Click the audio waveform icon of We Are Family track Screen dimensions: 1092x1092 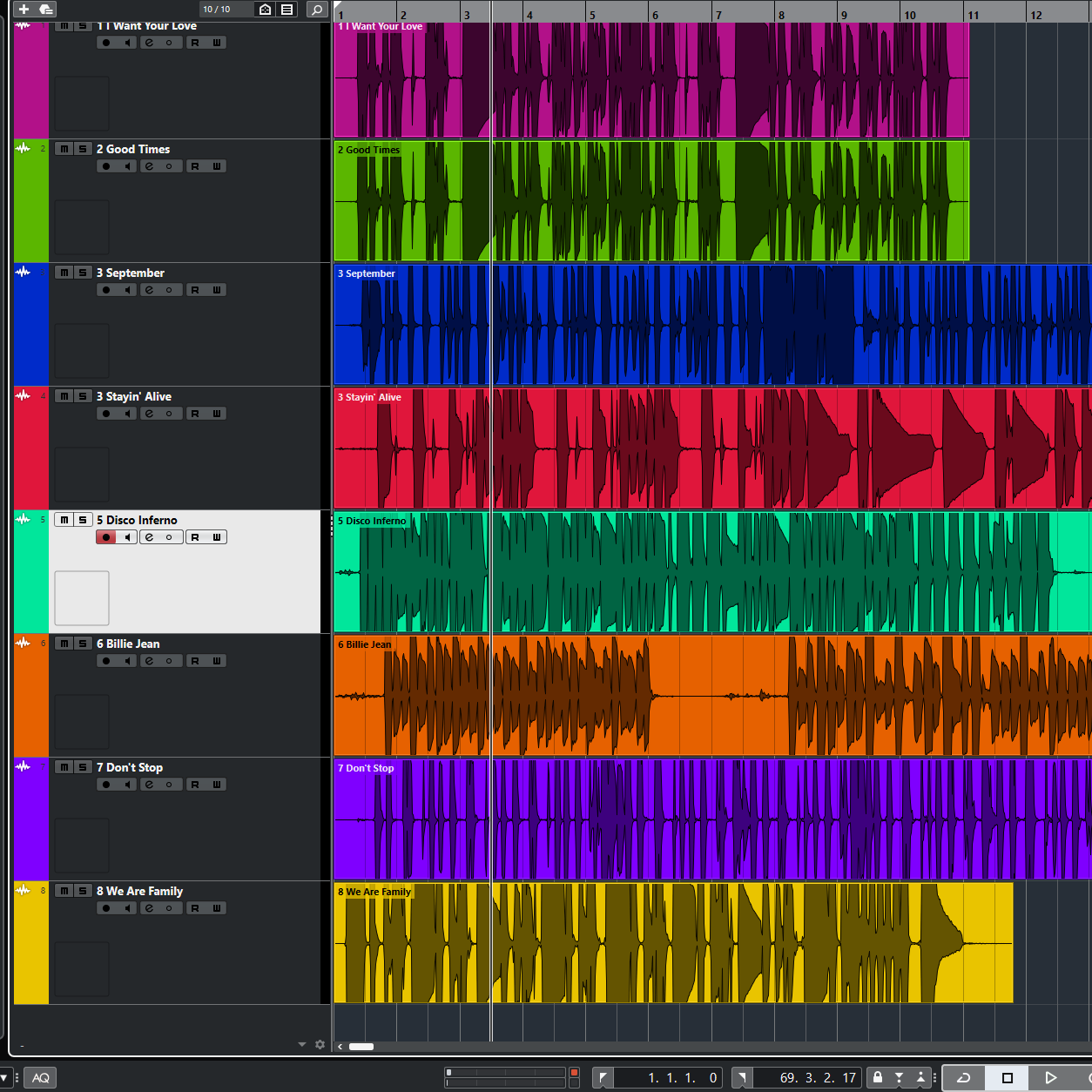(x=23, y=890)
